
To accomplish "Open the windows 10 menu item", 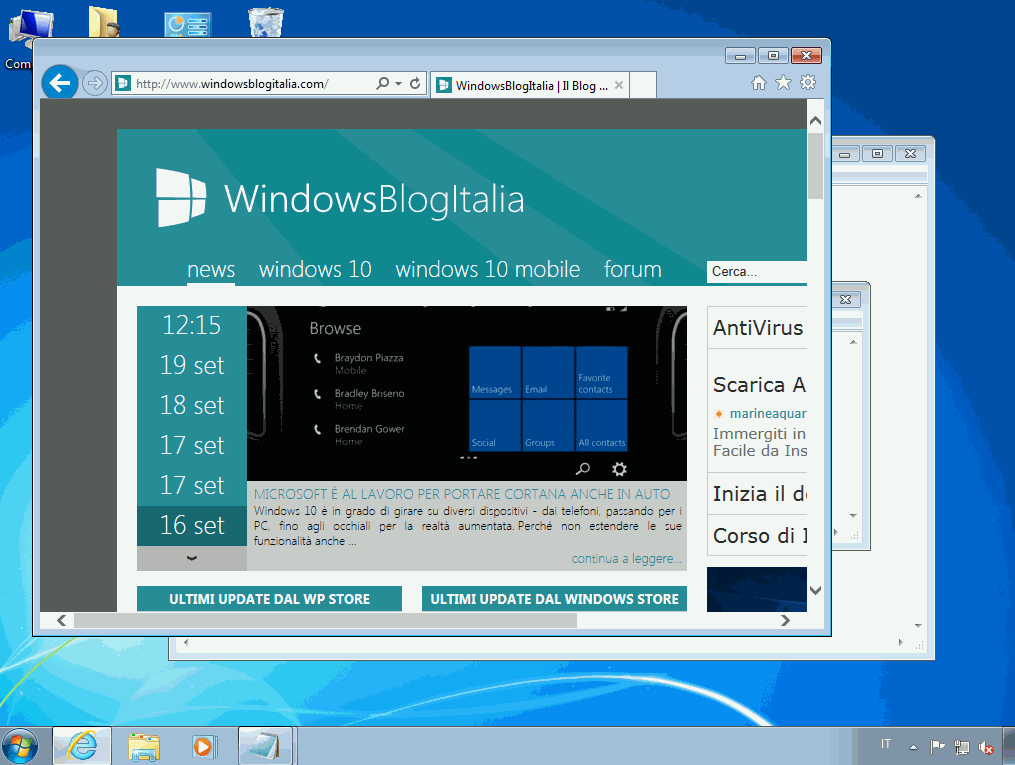I will coord(315,269).
